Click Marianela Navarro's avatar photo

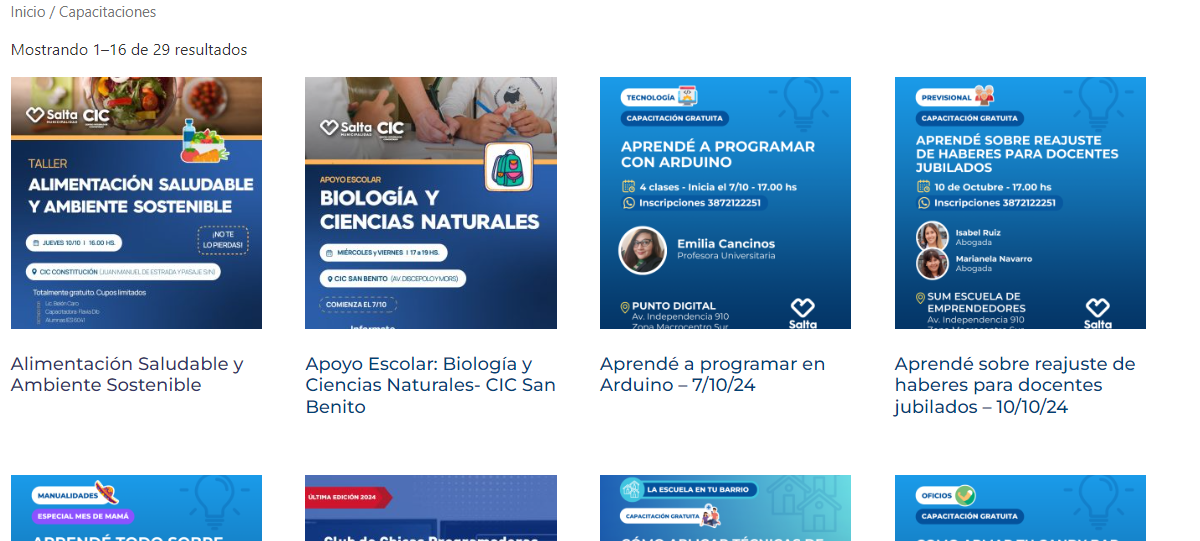(932, 264)
